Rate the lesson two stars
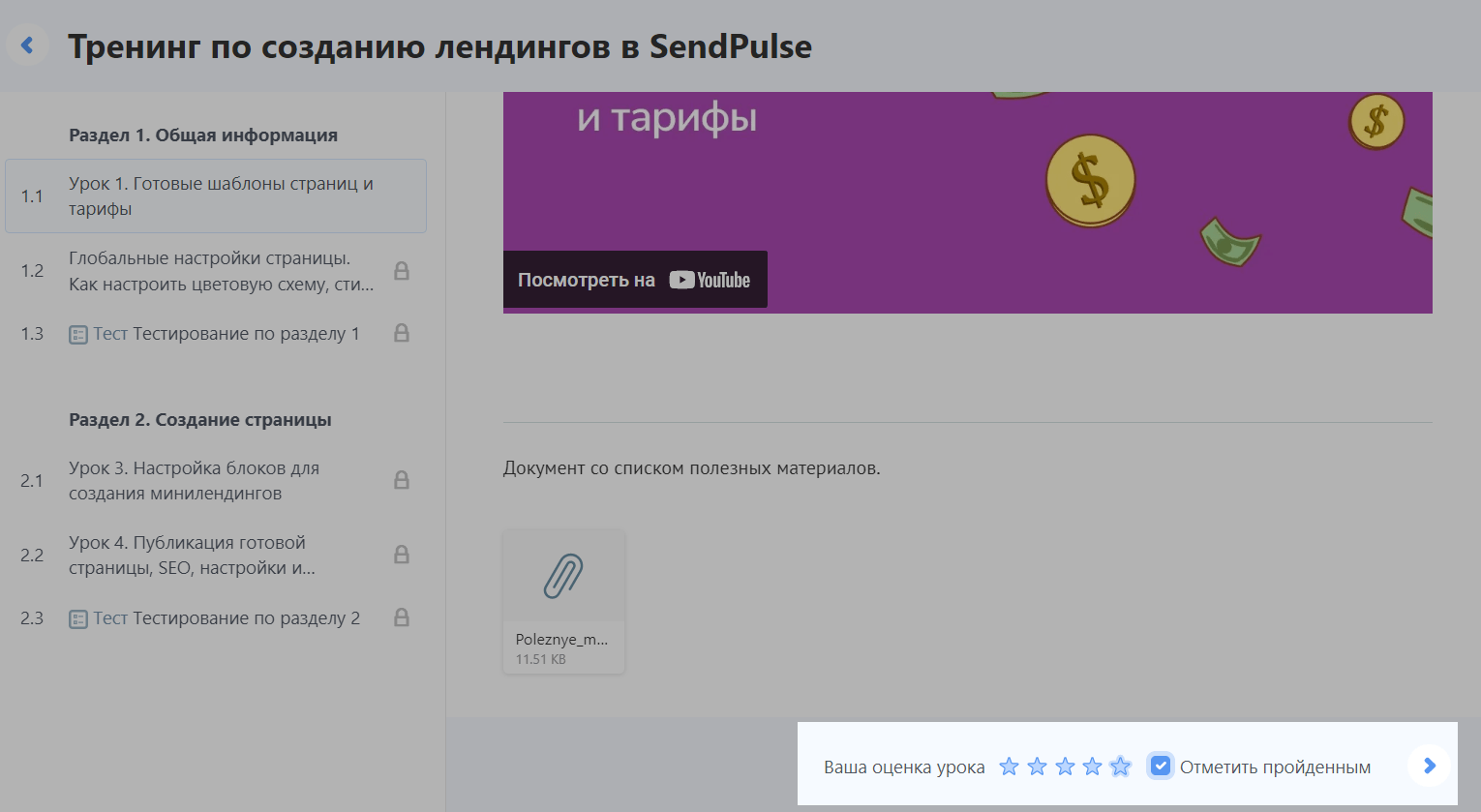 click(x=1037, y=767)
